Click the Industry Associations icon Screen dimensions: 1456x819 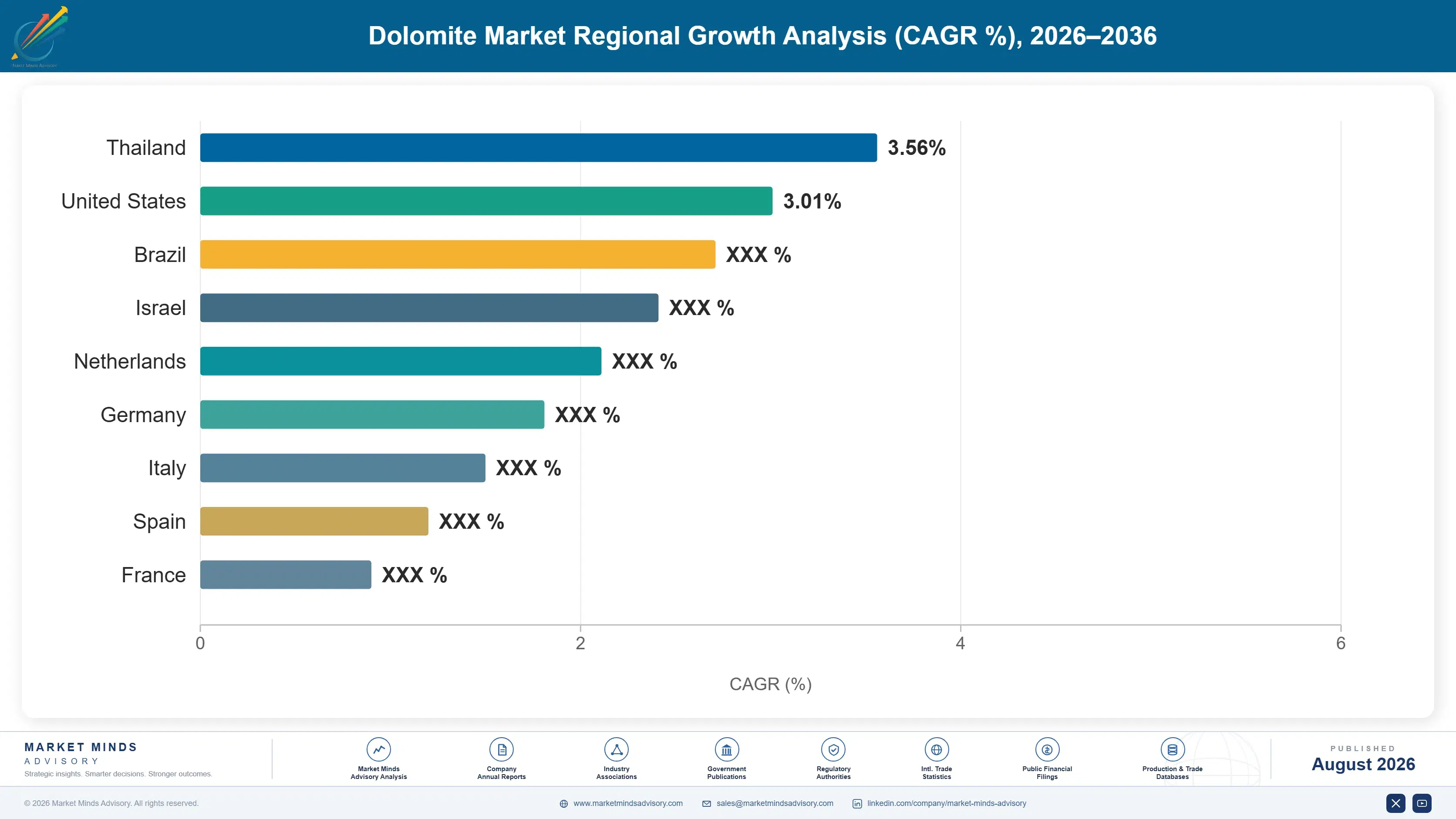point(616,749)
